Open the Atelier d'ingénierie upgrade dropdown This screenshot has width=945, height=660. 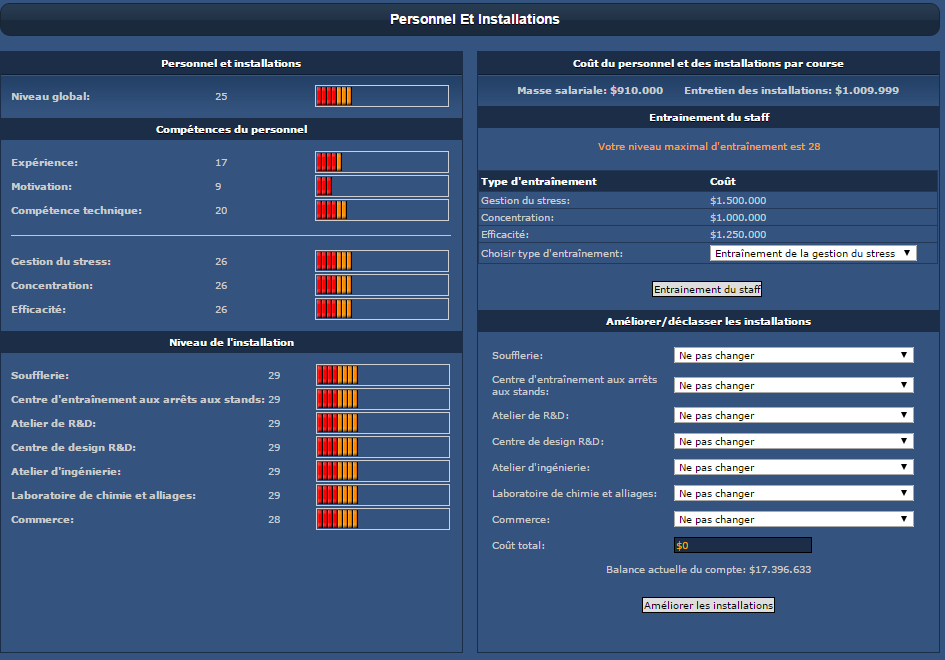[x=793, y=467]
